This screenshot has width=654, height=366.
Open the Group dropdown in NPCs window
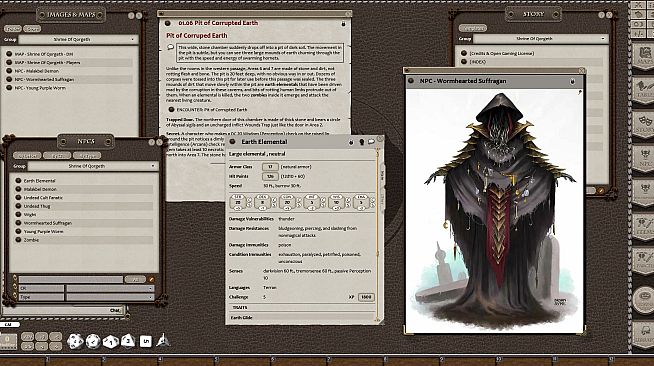93,166
